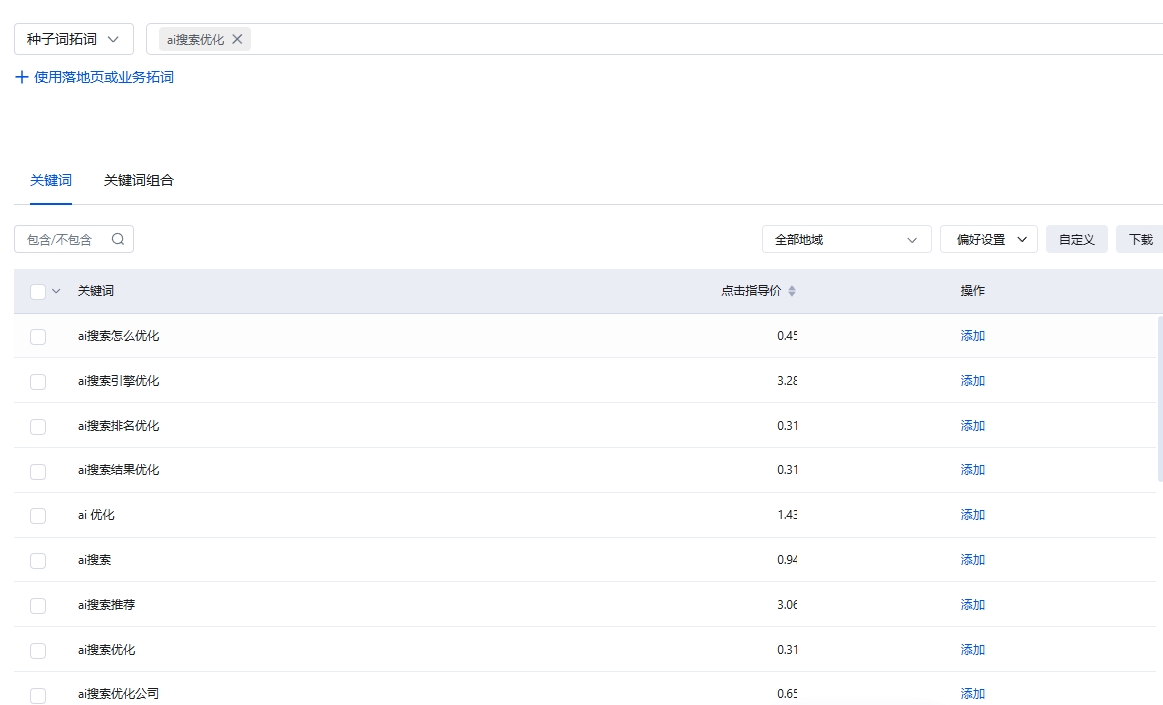Click the magnifier icon in 包含/不包含 filter
The image size is (1163, 705).
point(118,239)
